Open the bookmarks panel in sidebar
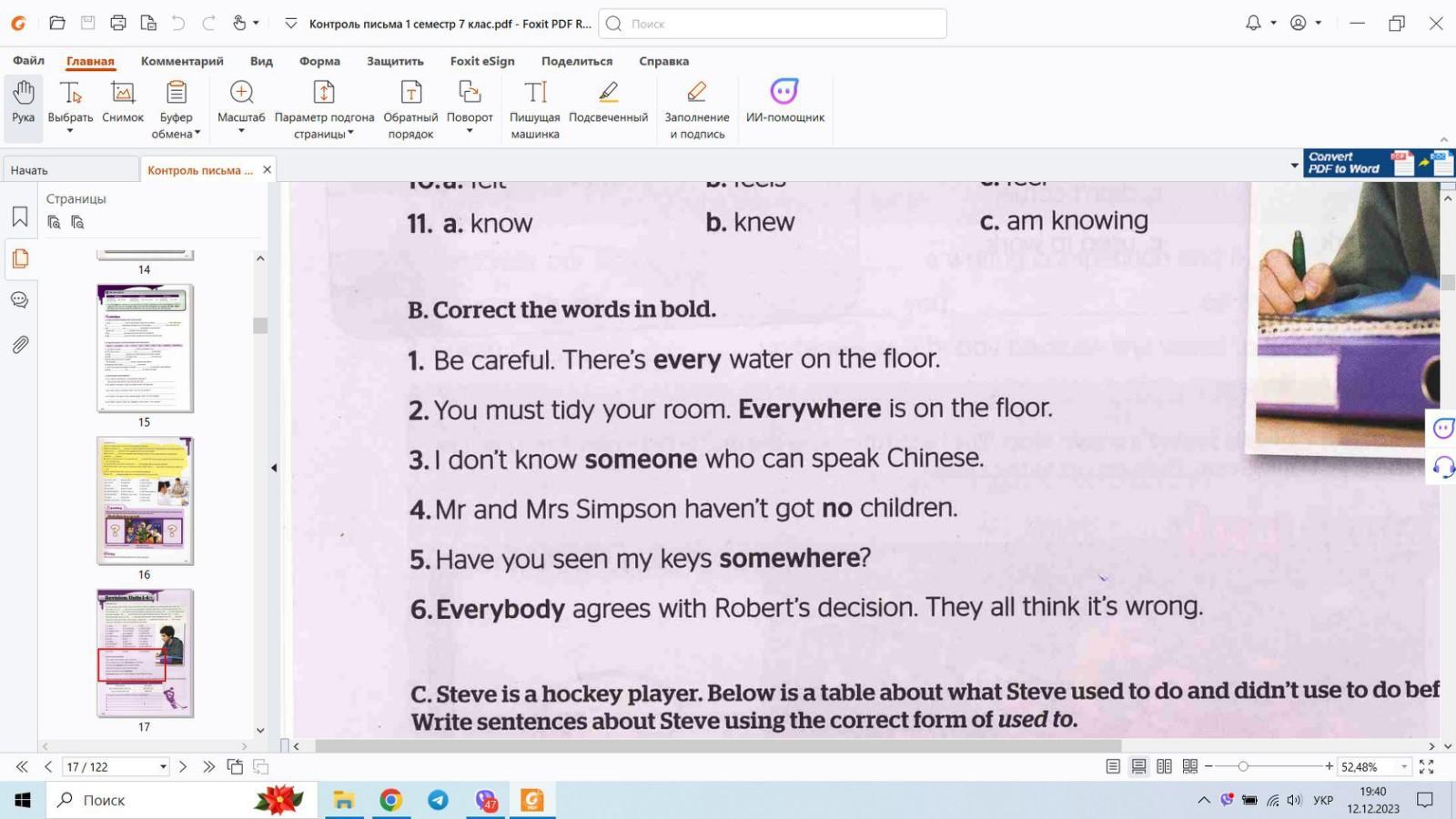Image resolution: width=1456 pixels, height=819 pixels. point(20,217)
